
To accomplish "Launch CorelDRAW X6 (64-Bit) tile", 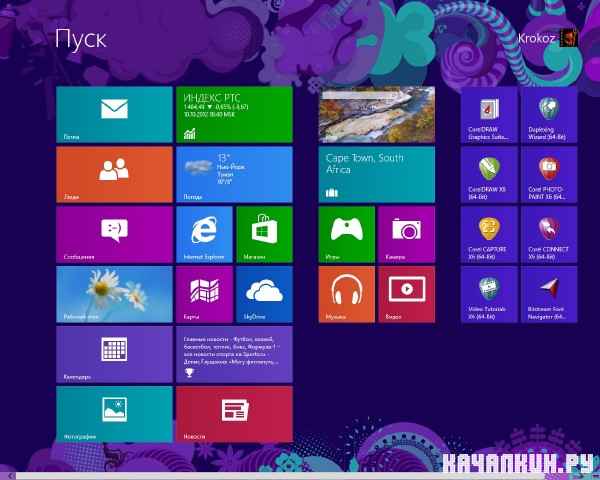I will click(x=489, y=175).
